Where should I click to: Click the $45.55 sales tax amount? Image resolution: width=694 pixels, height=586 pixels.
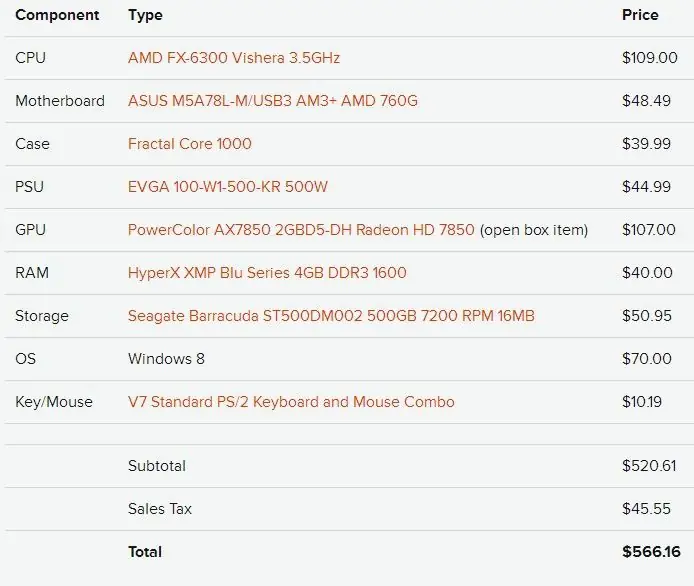click(x=645, y=509)
